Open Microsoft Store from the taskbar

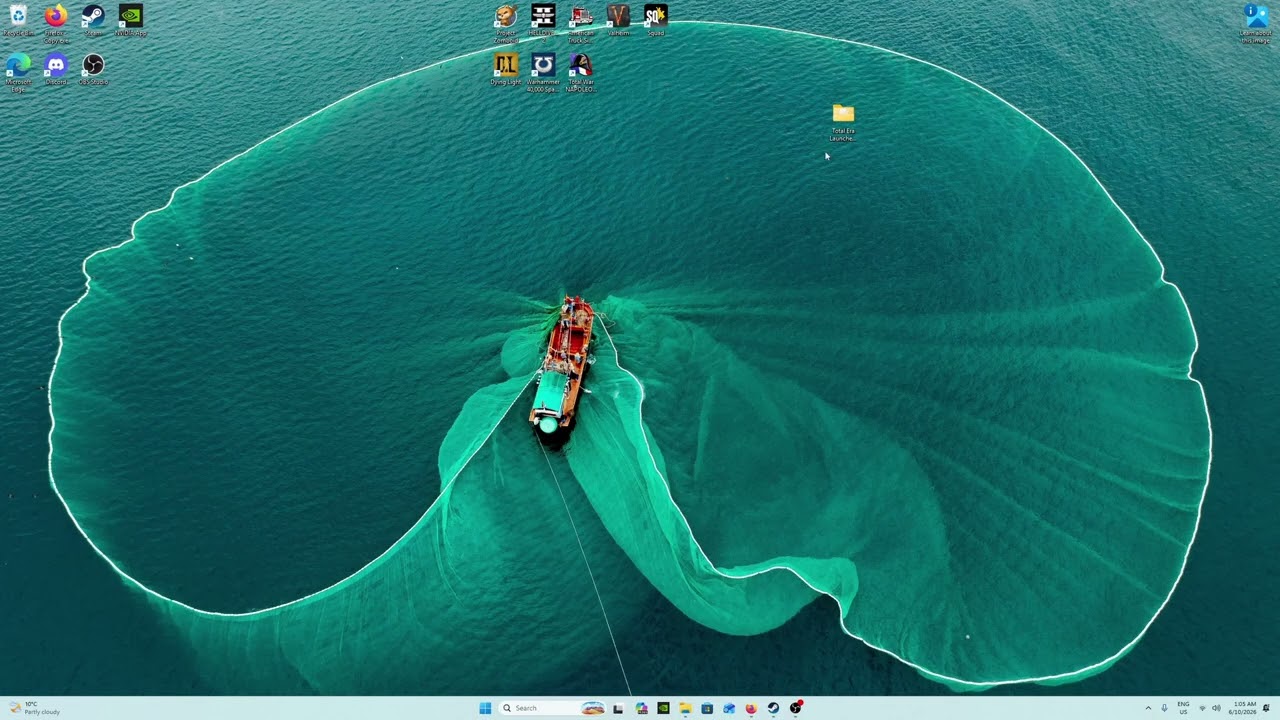[707, 708]
